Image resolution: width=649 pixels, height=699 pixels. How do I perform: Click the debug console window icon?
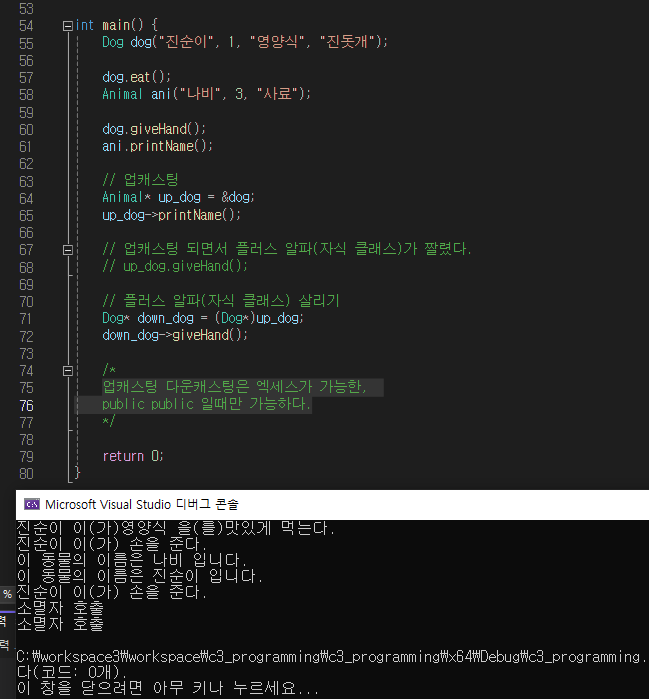32,504
